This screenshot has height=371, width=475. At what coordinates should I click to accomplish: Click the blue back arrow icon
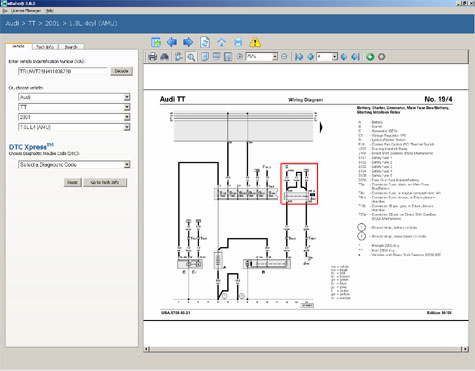coord(172,42)
